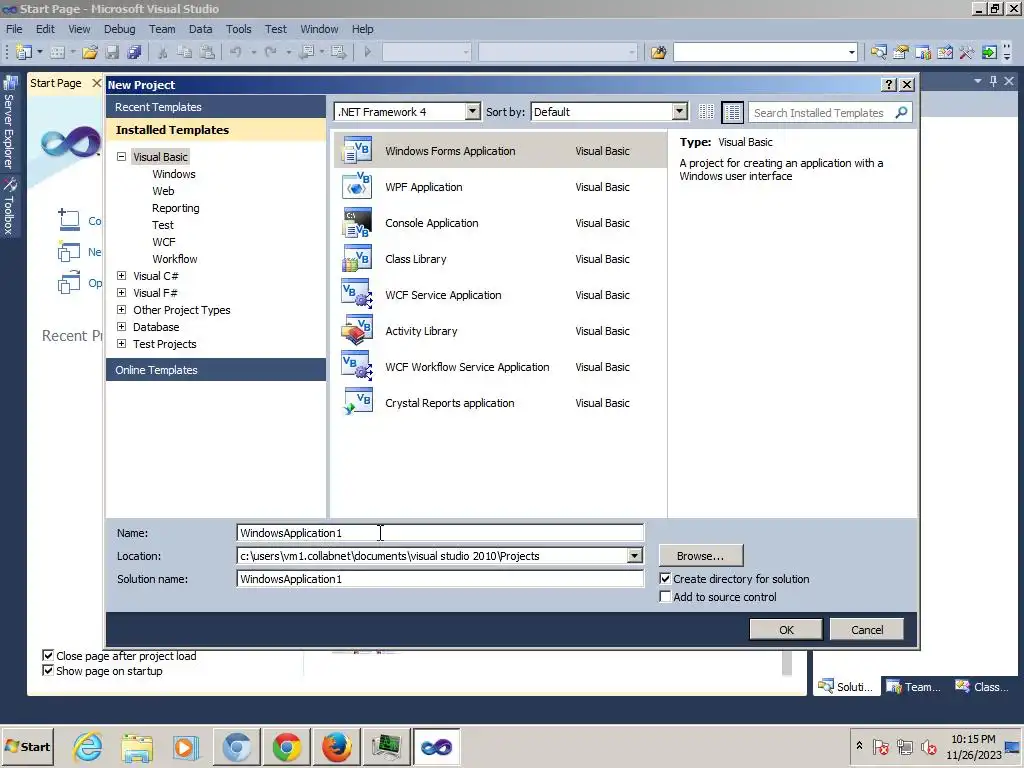Image resolution: width=1024 pixels, height=768 pixels.
Task: Select Windows Forms Application template icon
Action: [x=357, y=150]
